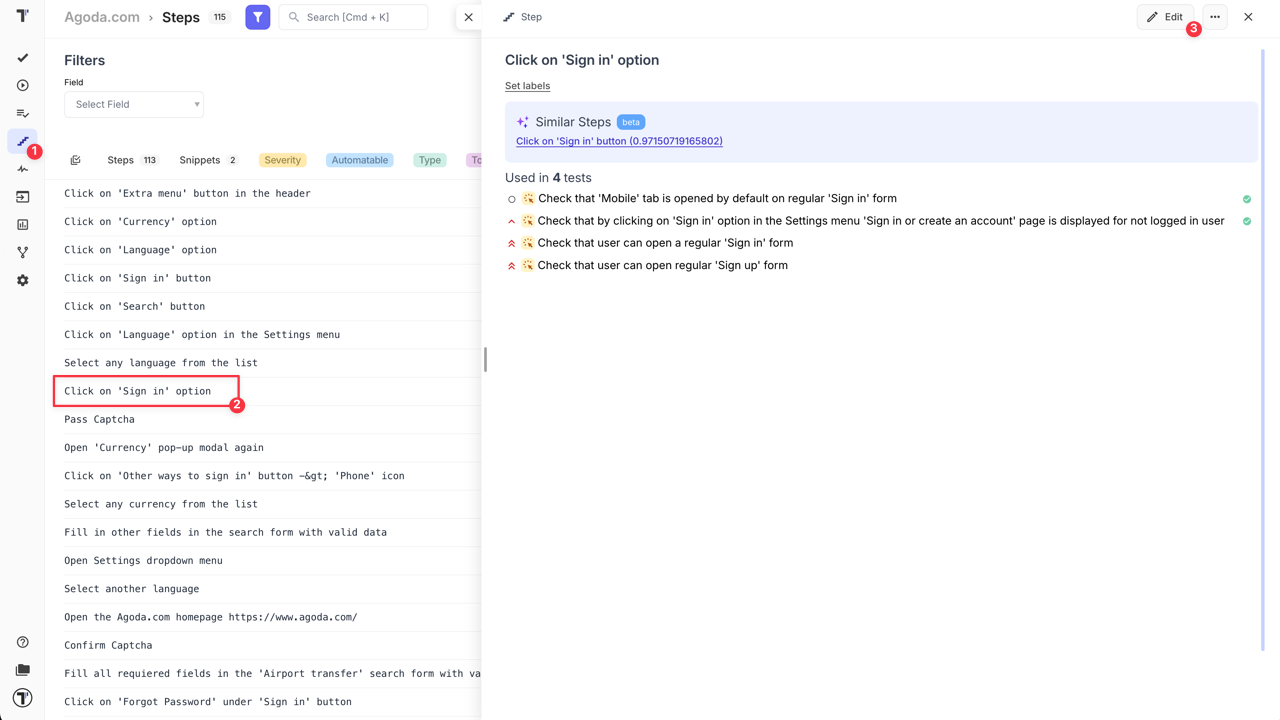Select the Test Plans list icon in sidebar
Viewport: 1280px width, 720px height.
[22, 113]
